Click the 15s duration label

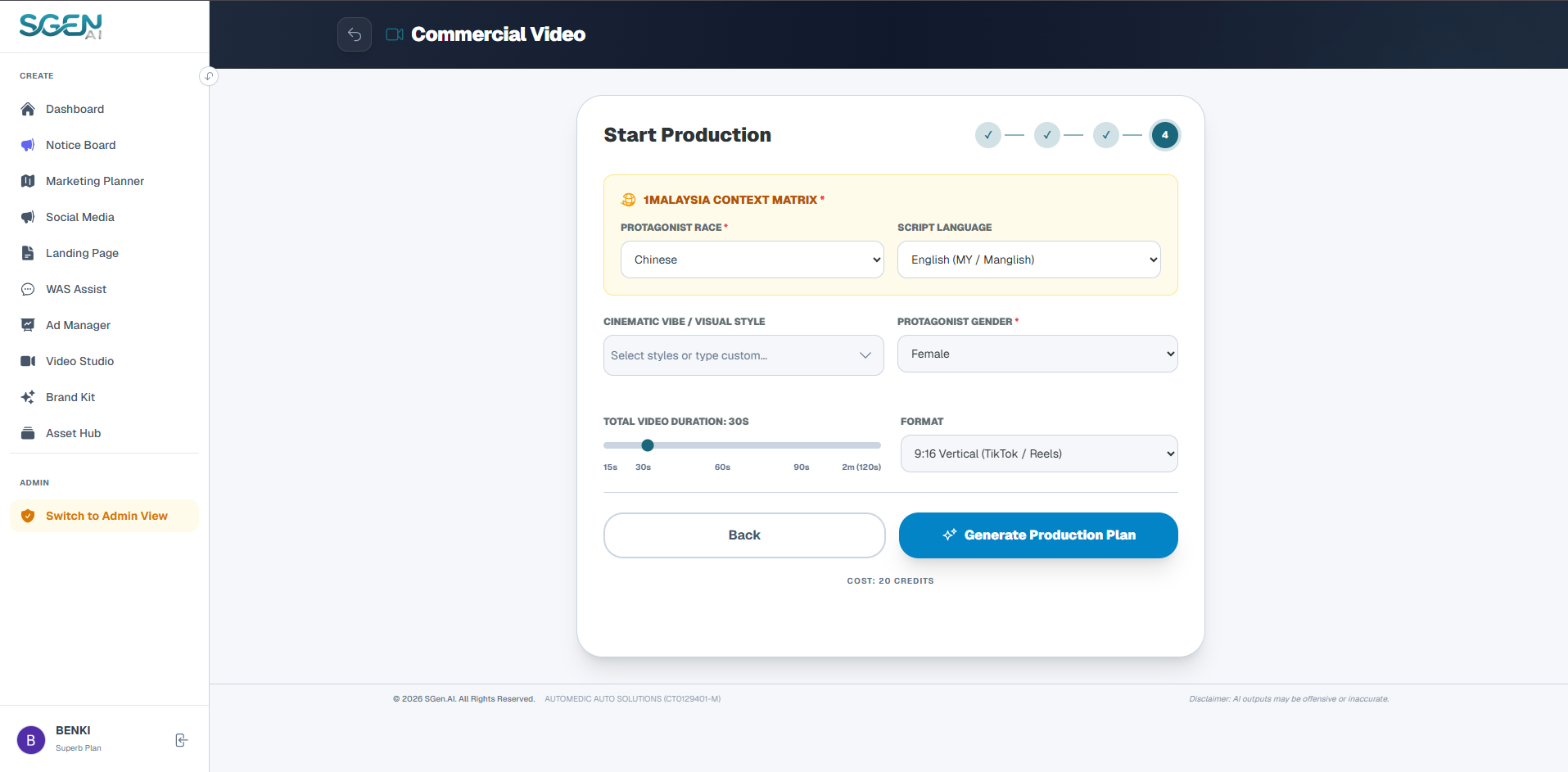click(x=610, y=467)
